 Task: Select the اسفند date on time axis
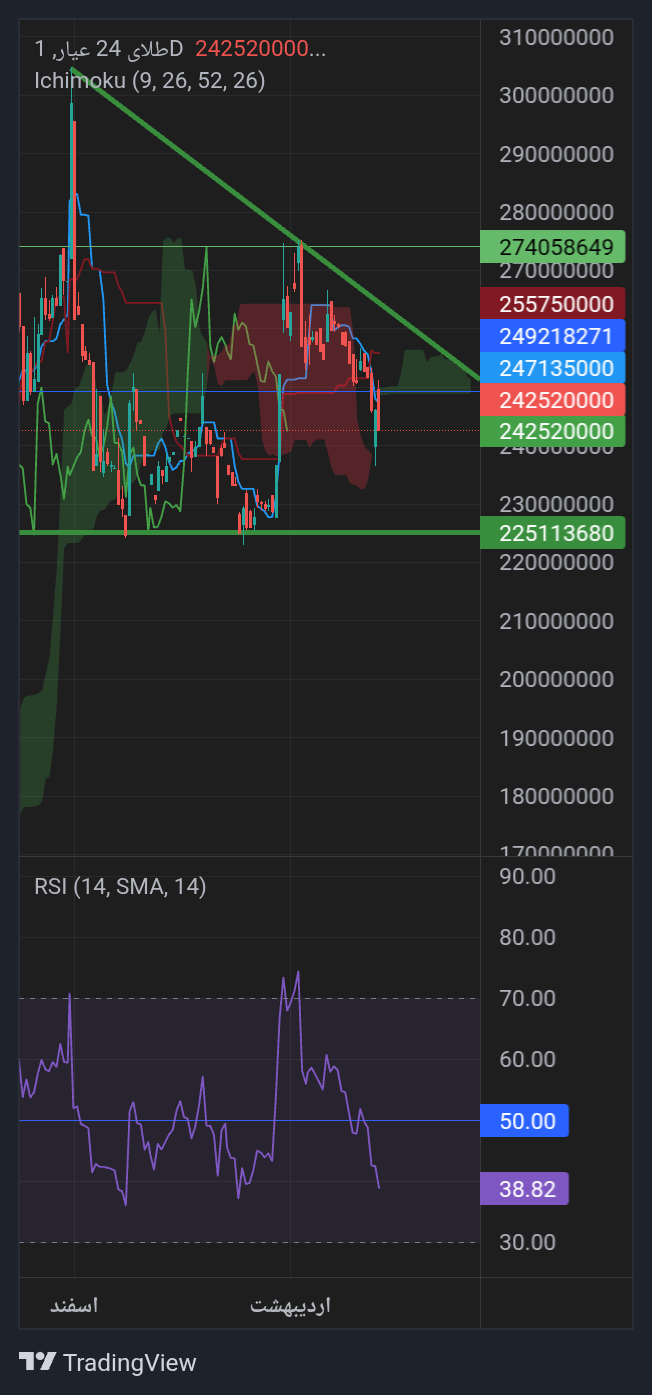(x=74, y=1305)
